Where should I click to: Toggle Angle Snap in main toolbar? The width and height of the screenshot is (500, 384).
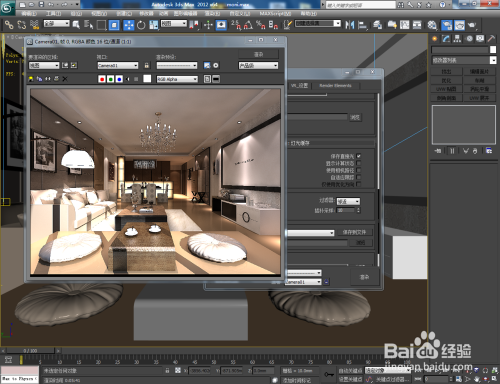[248, 25]
